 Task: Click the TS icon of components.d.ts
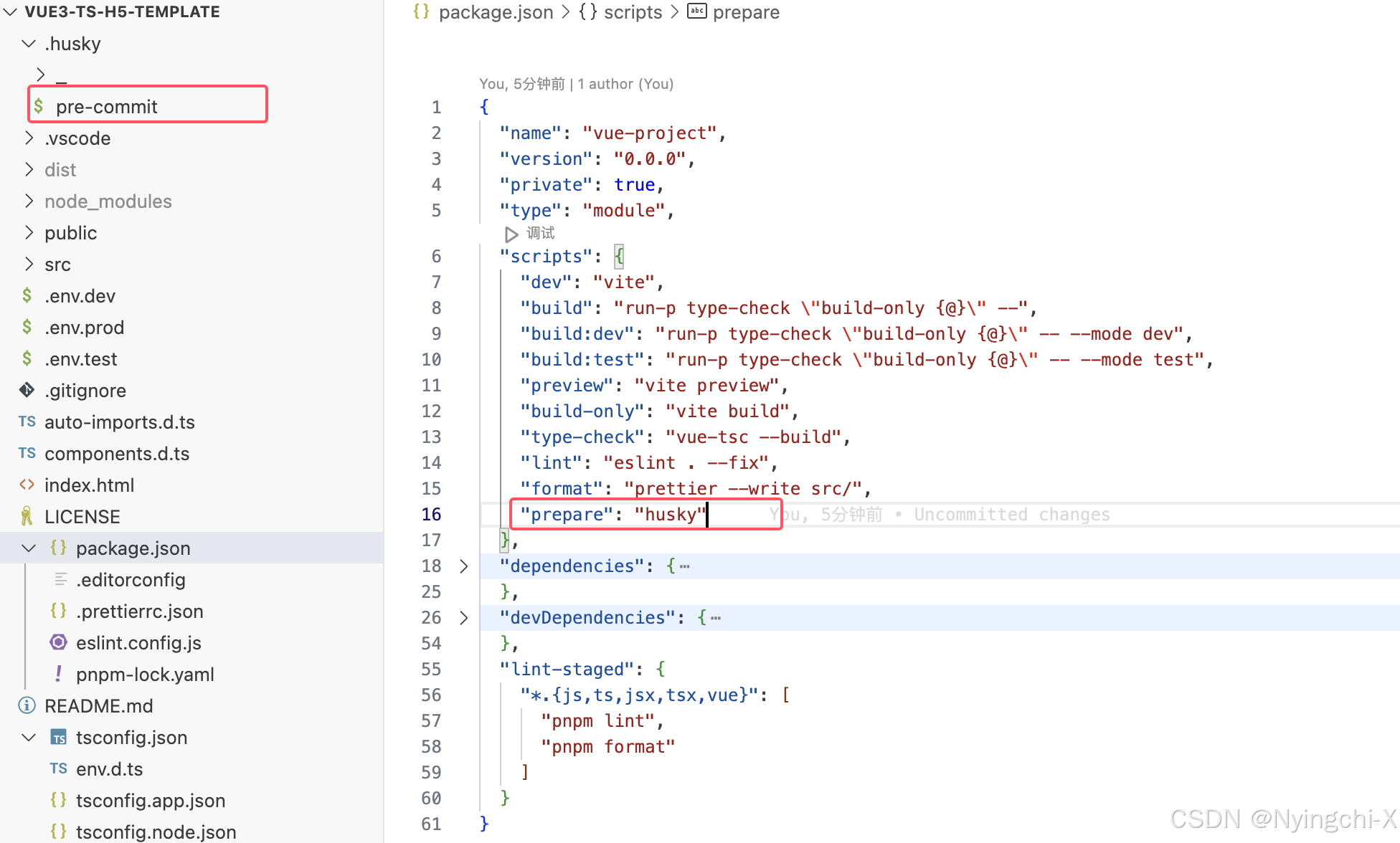coord(27,453)
